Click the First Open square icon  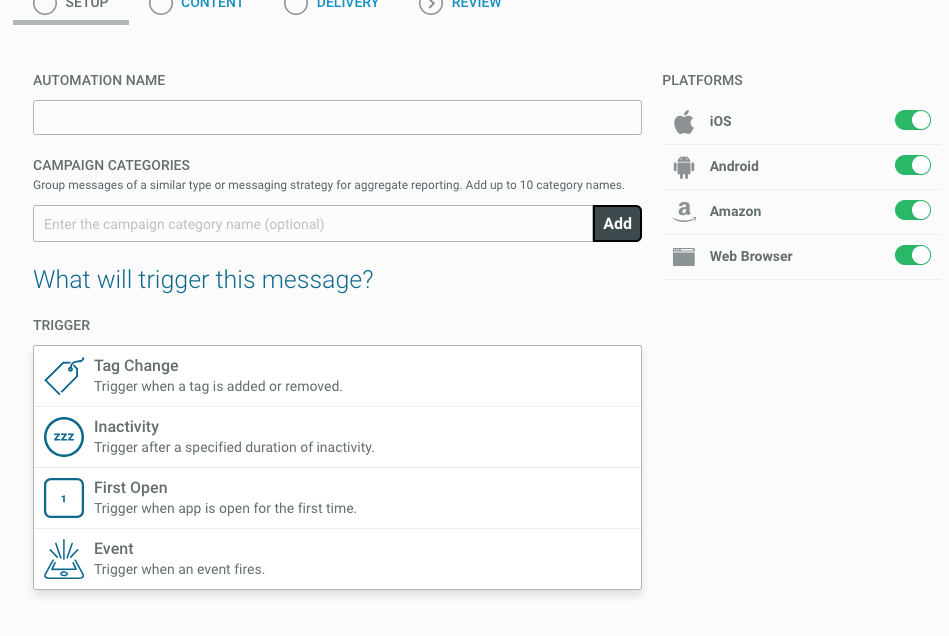64,498
